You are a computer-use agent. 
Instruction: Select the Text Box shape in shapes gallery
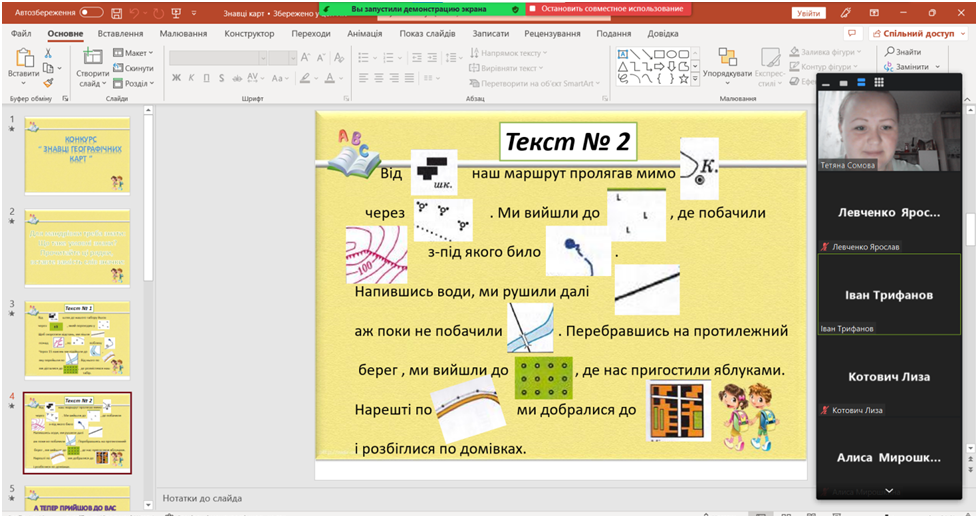pos(622,54)
